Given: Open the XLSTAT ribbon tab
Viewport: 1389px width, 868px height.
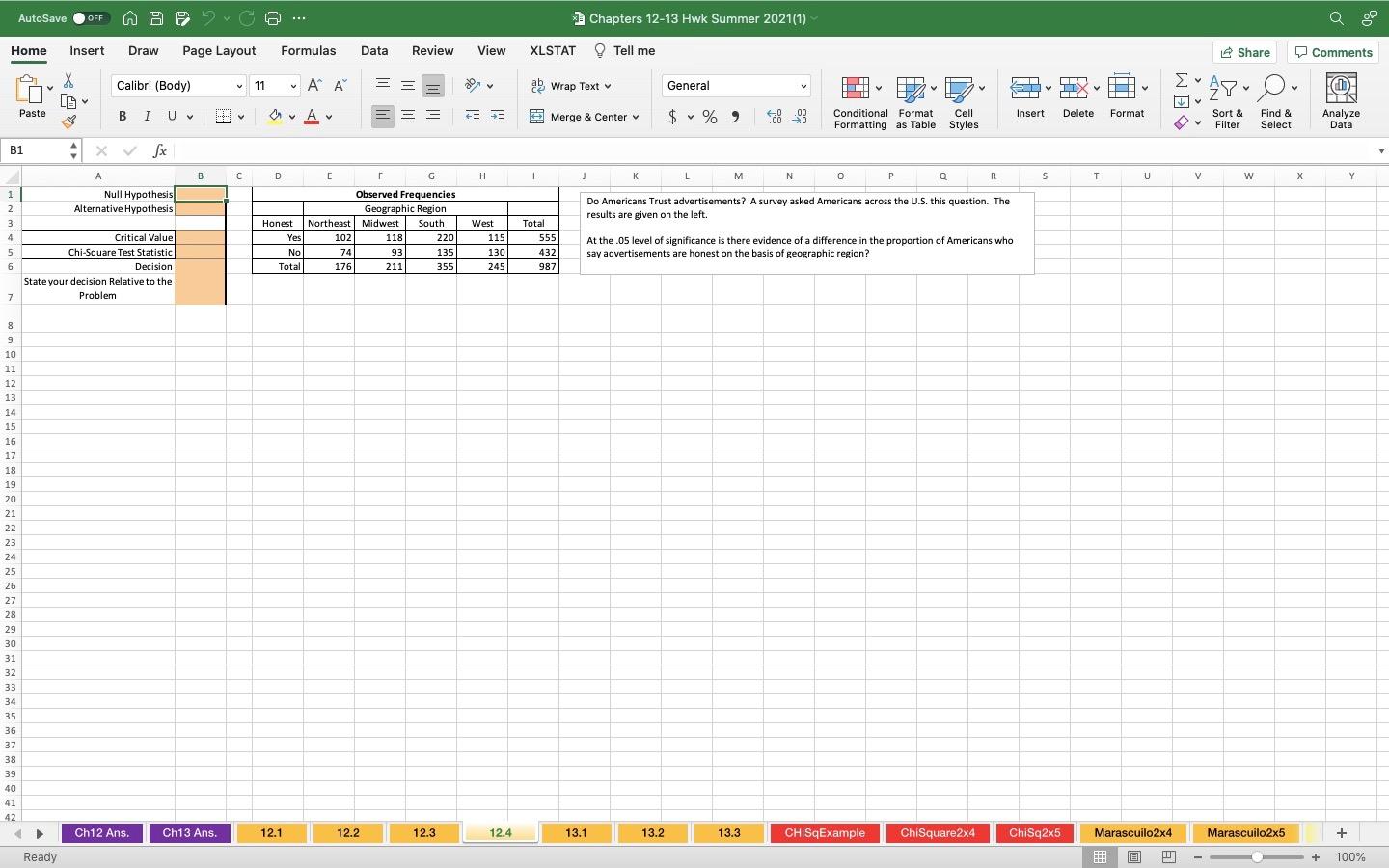Looking at the screenshot, I should [553, 51].
